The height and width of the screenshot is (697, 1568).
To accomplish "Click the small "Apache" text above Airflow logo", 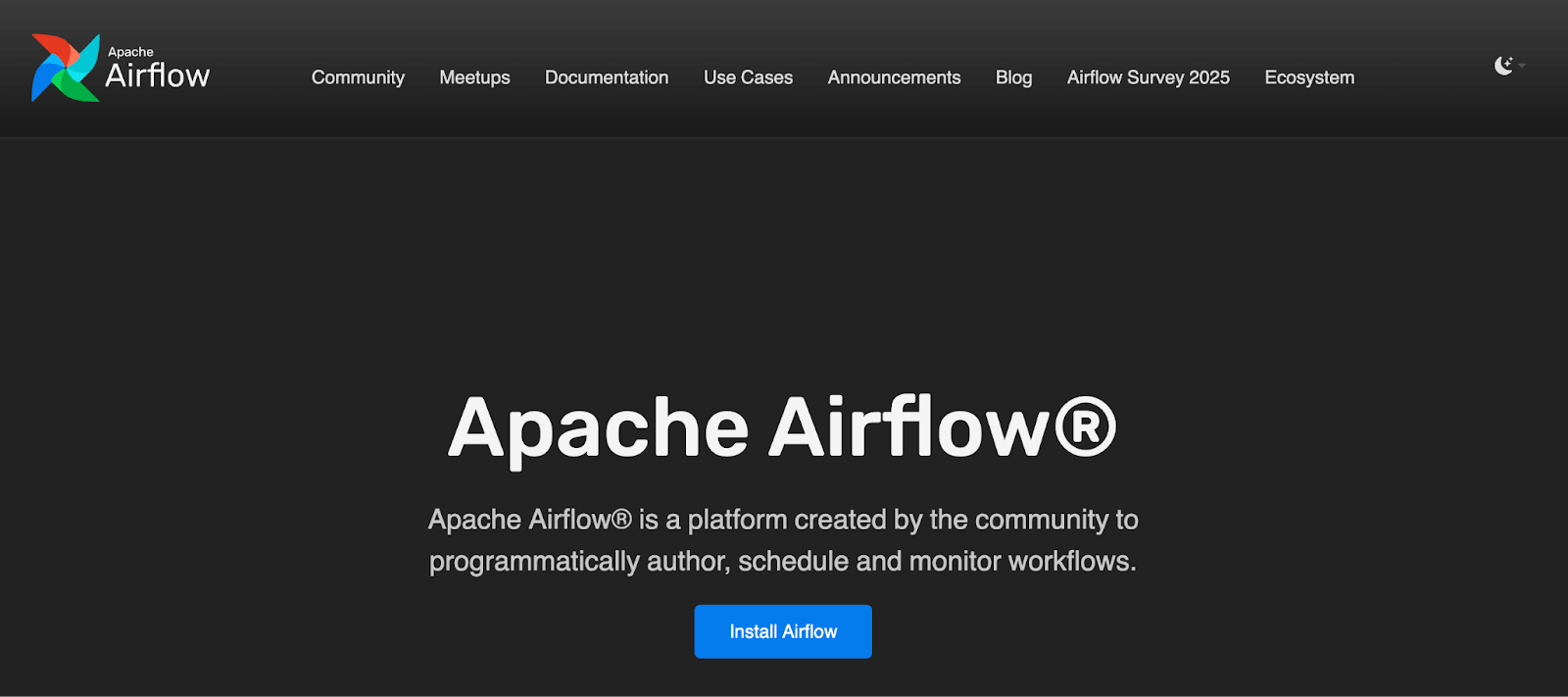I will tap(130, 52).
